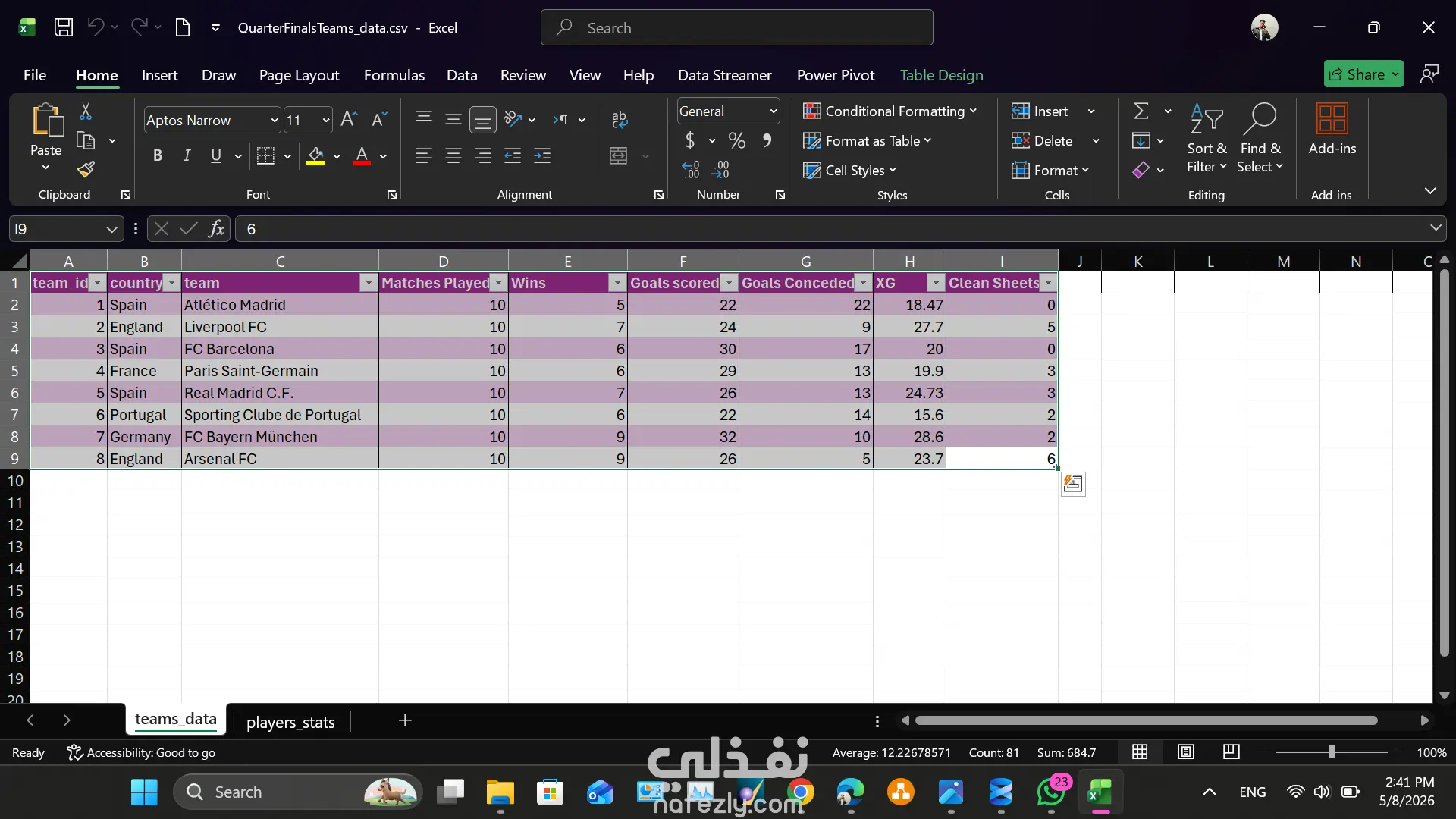Click the Merge and Center icon
1456x819 pixels.
pyautogui.click(x=619, y=156)
